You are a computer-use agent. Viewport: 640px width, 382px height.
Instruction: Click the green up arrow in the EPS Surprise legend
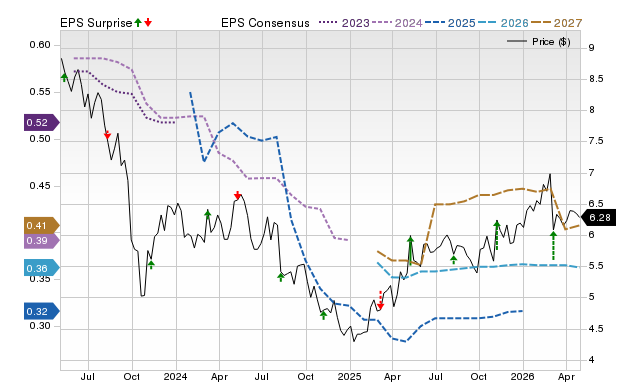click(x=138, y=23)
